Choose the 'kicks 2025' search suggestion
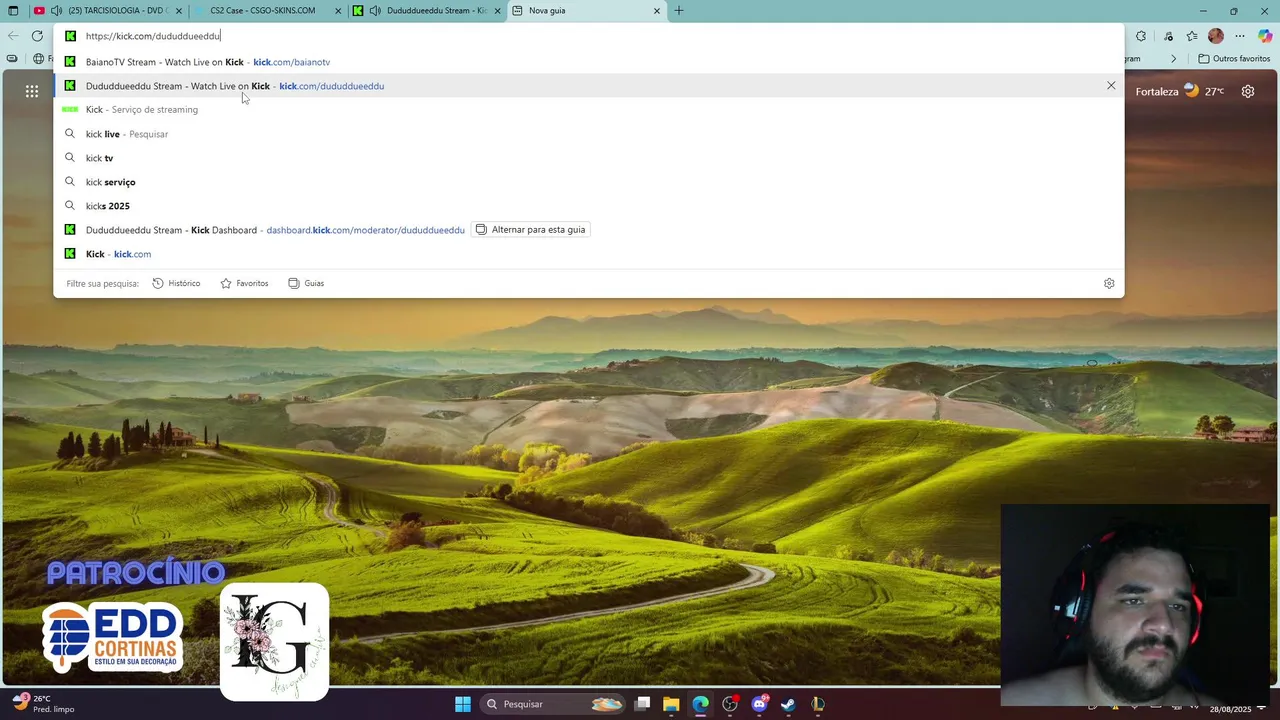Image resolution: width=1280 pixels, height=720 pixels. click(588, 206)
